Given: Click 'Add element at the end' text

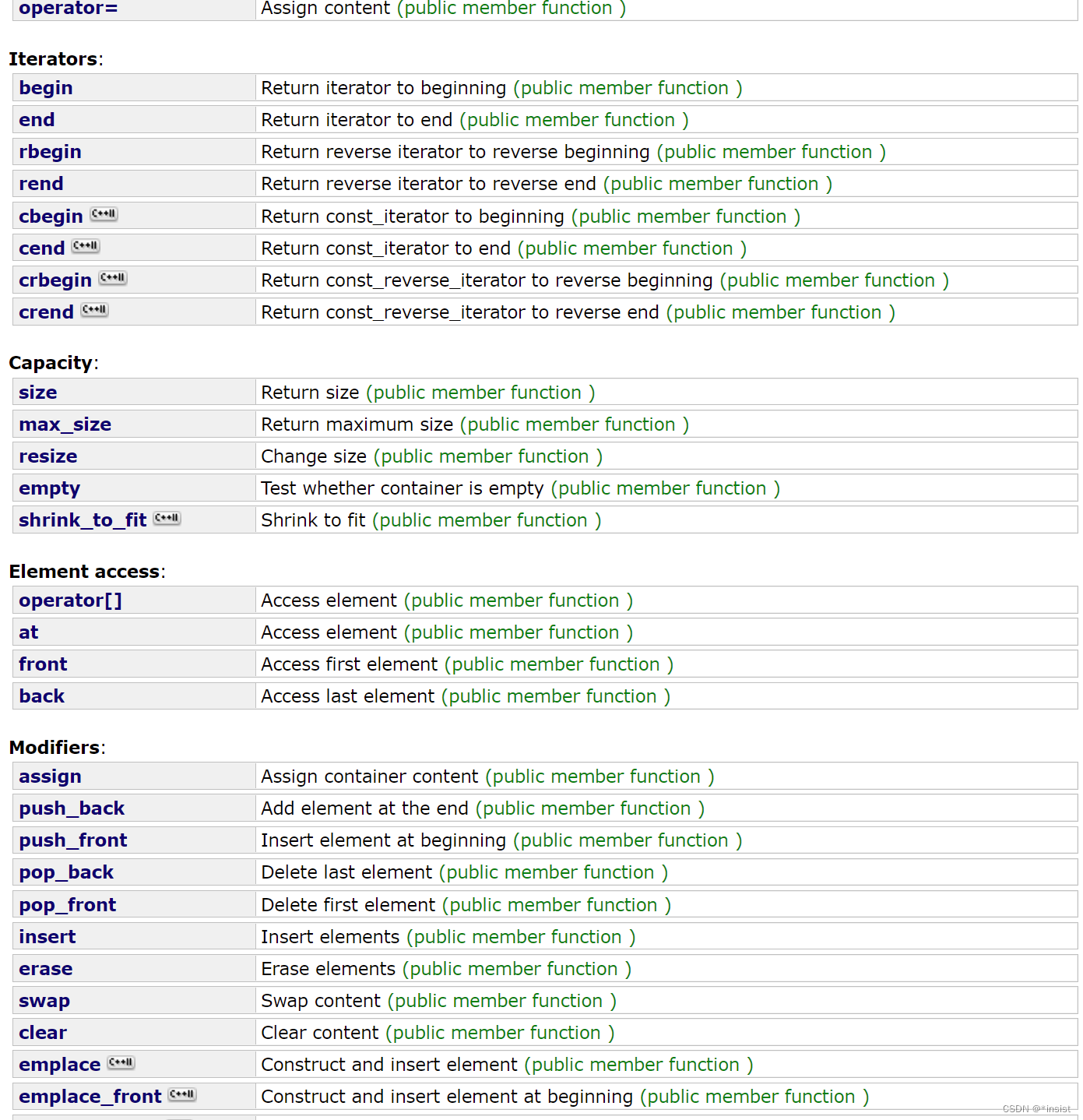Looking at the screenshot, I should [365, 808].
